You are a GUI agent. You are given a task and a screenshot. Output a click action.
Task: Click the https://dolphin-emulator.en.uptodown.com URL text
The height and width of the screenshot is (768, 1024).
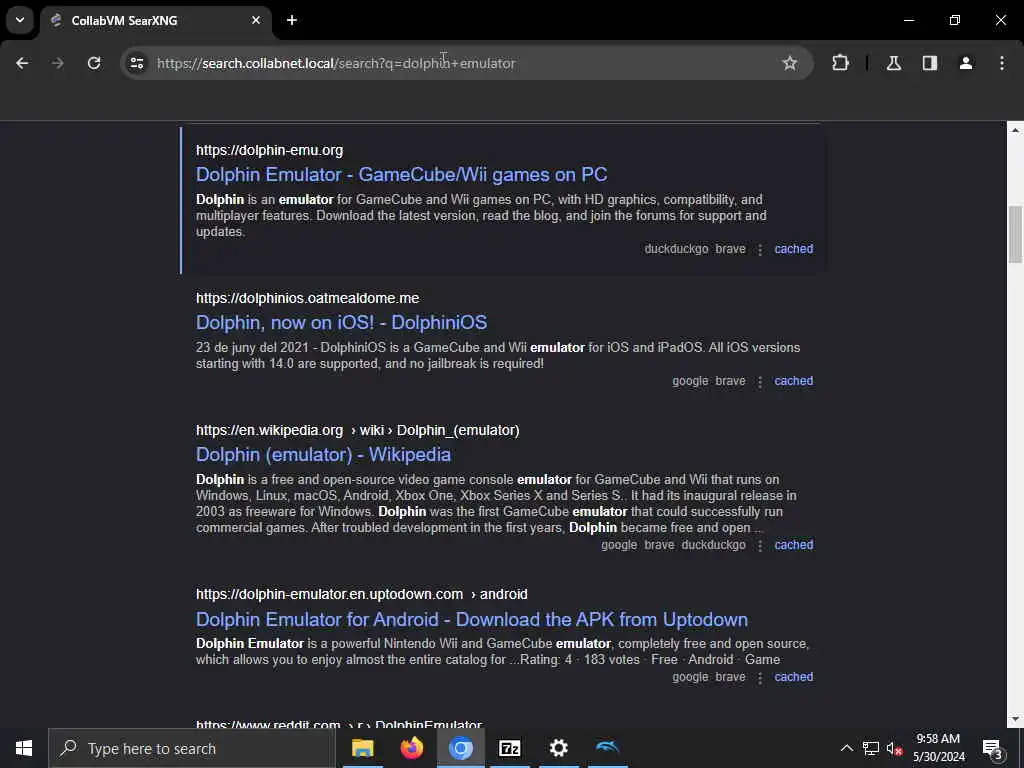pos(329,594)
